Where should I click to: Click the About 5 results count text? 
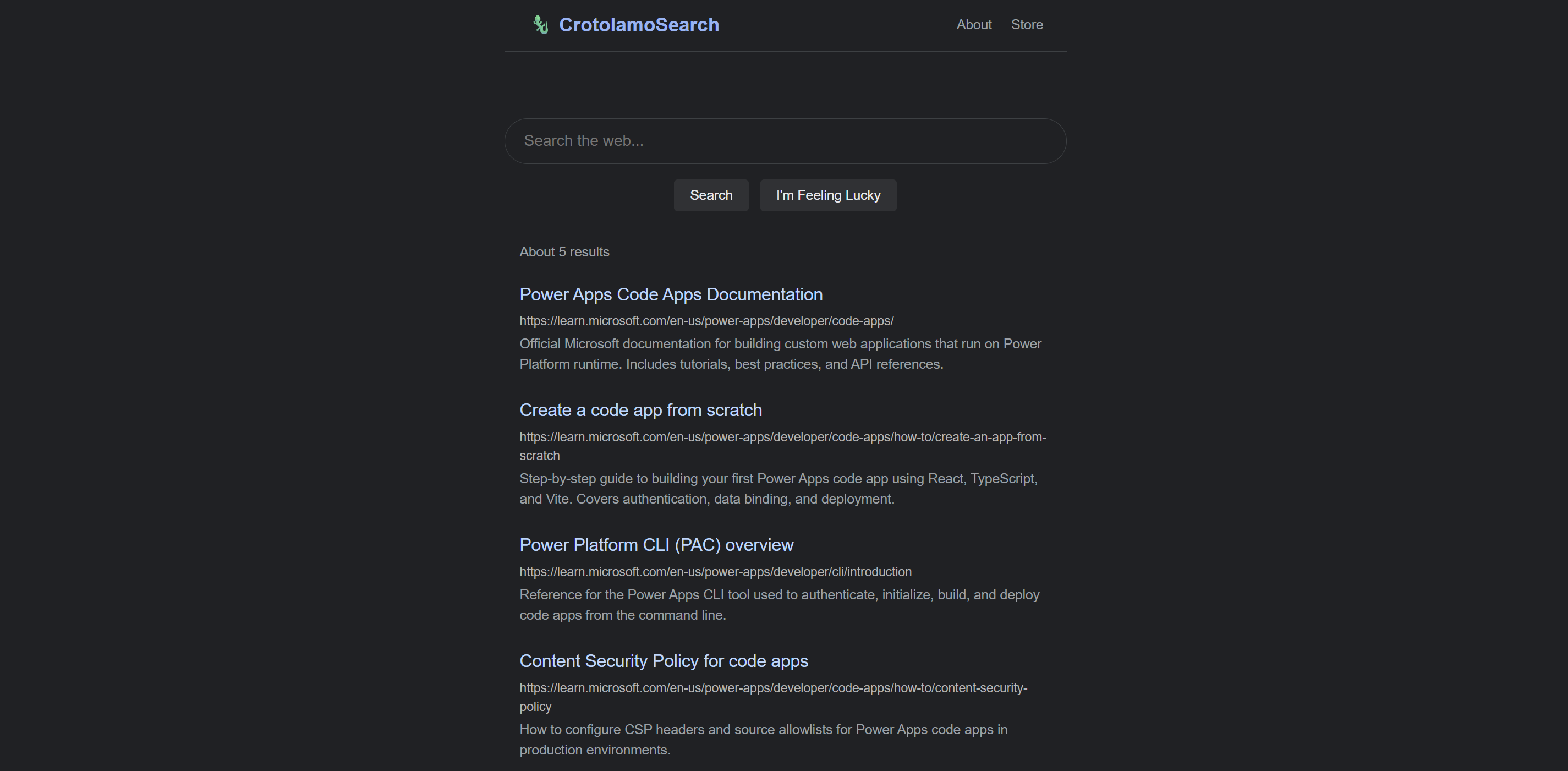(x=564, y=252)
